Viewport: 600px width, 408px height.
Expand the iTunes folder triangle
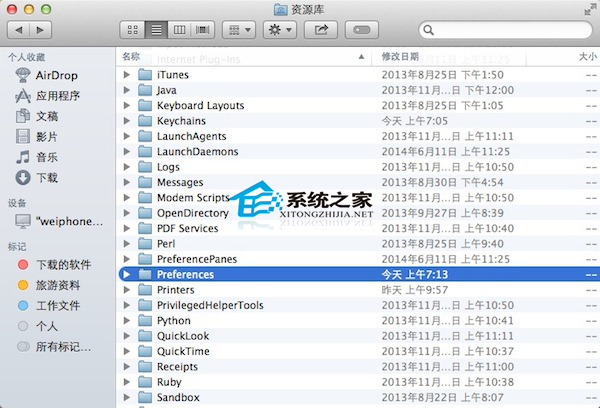click(127, 75)
